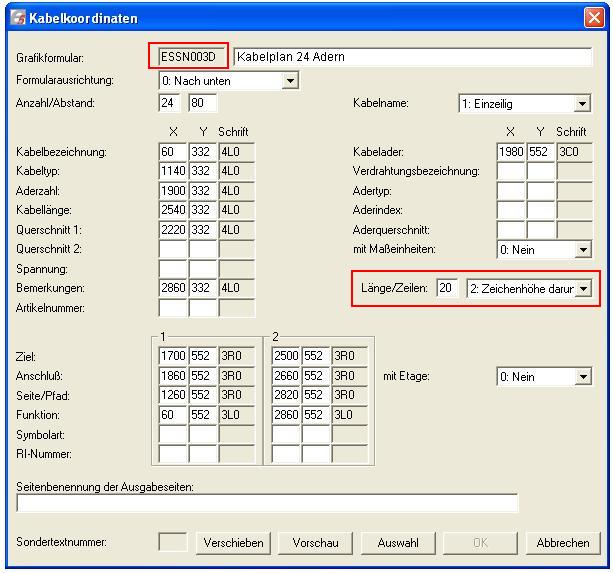Click the Kabeltyp Y field 332
Screen dimensions: 613x573
click(203, 171)
